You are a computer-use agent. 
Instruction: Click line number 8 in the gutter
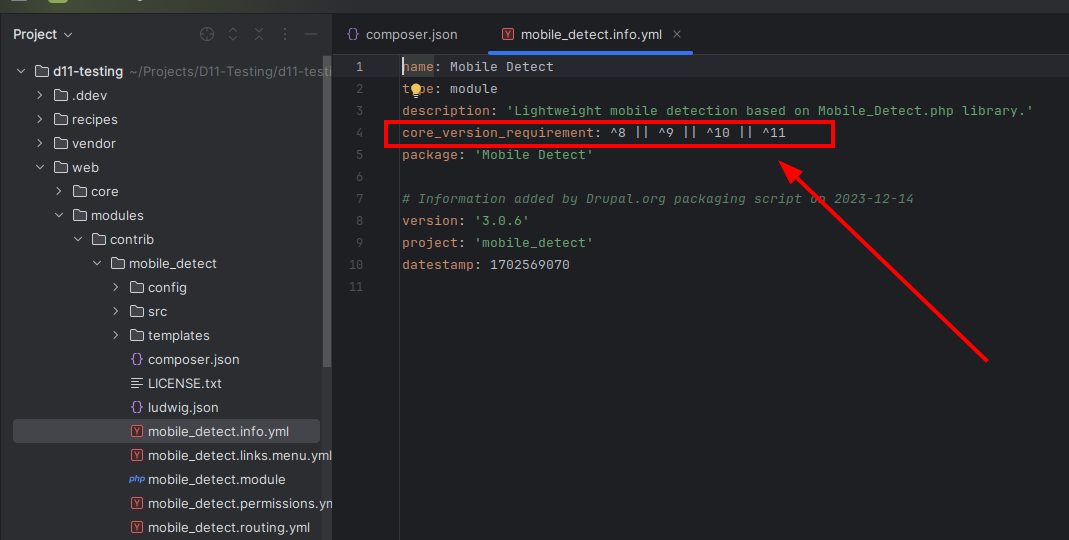coord(359,220)
